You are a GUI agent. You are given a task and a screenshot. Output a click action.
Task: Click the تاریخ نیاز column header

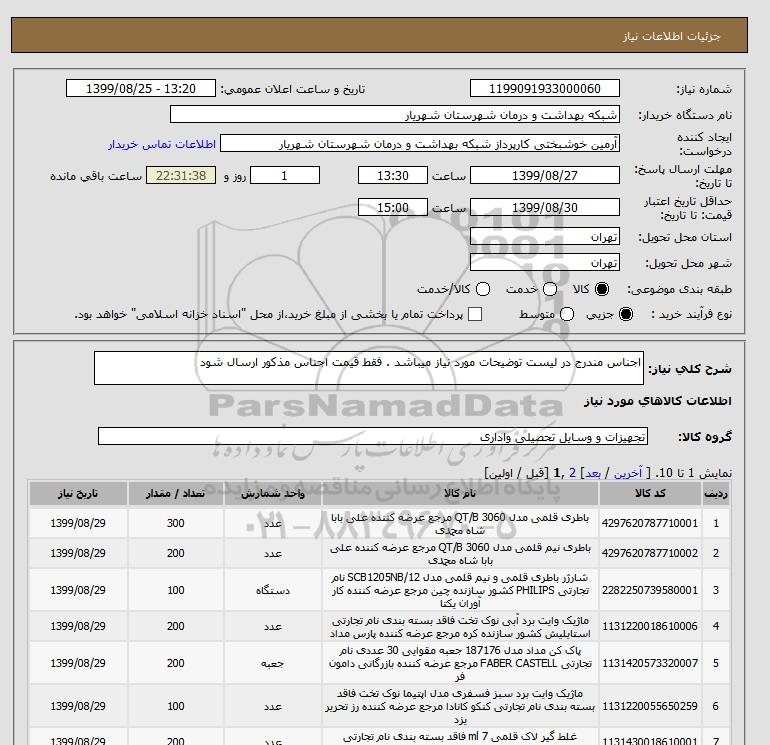point(78,494)
